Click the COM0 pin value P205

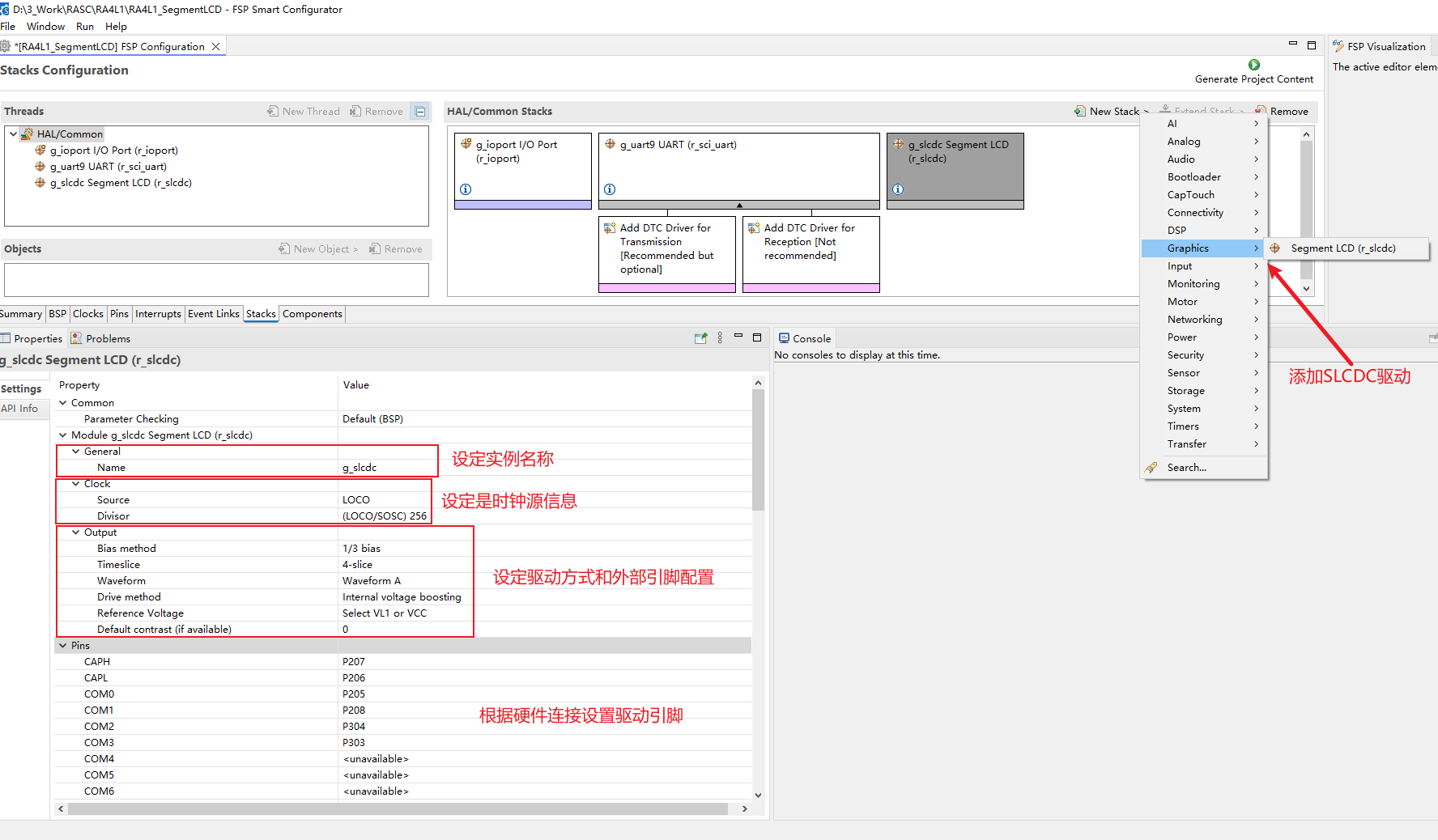pyautogui.click(x=354, y=694)
